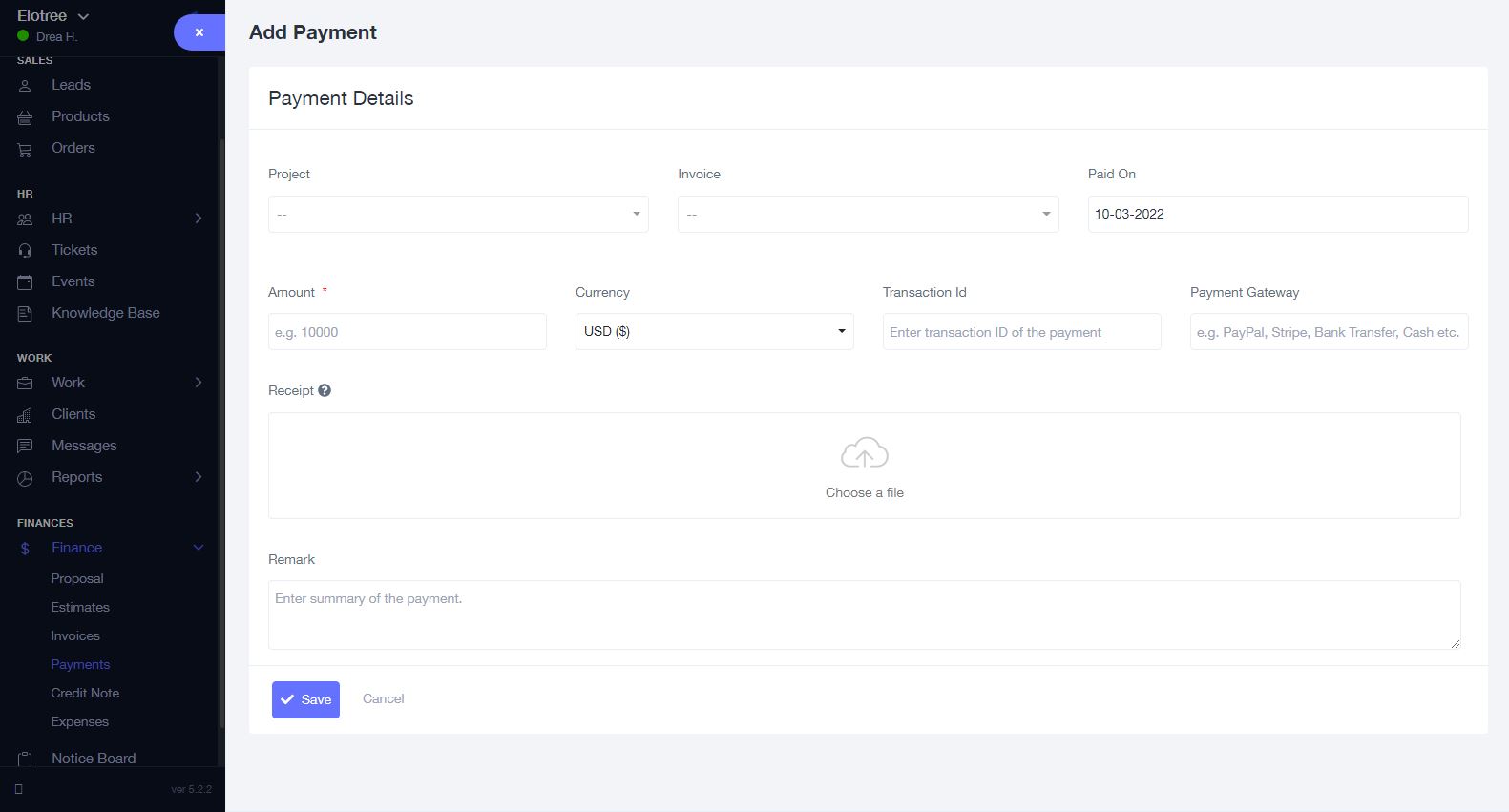Go to Tickets in the sidebar
Viewport: 1509px width, 812px height.
click(x=74, y=250)
